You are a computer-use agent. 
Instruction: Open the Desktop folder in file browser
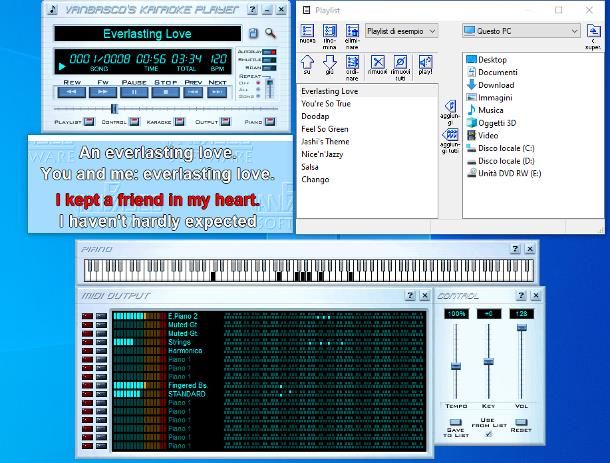tap(487, 60)
